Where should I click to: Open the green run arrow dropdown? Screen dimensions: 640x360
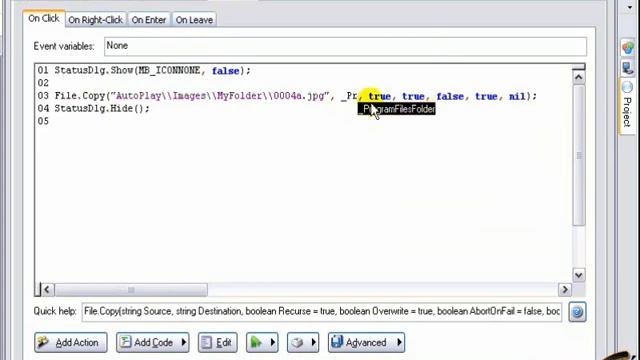[x=262, y=342]
